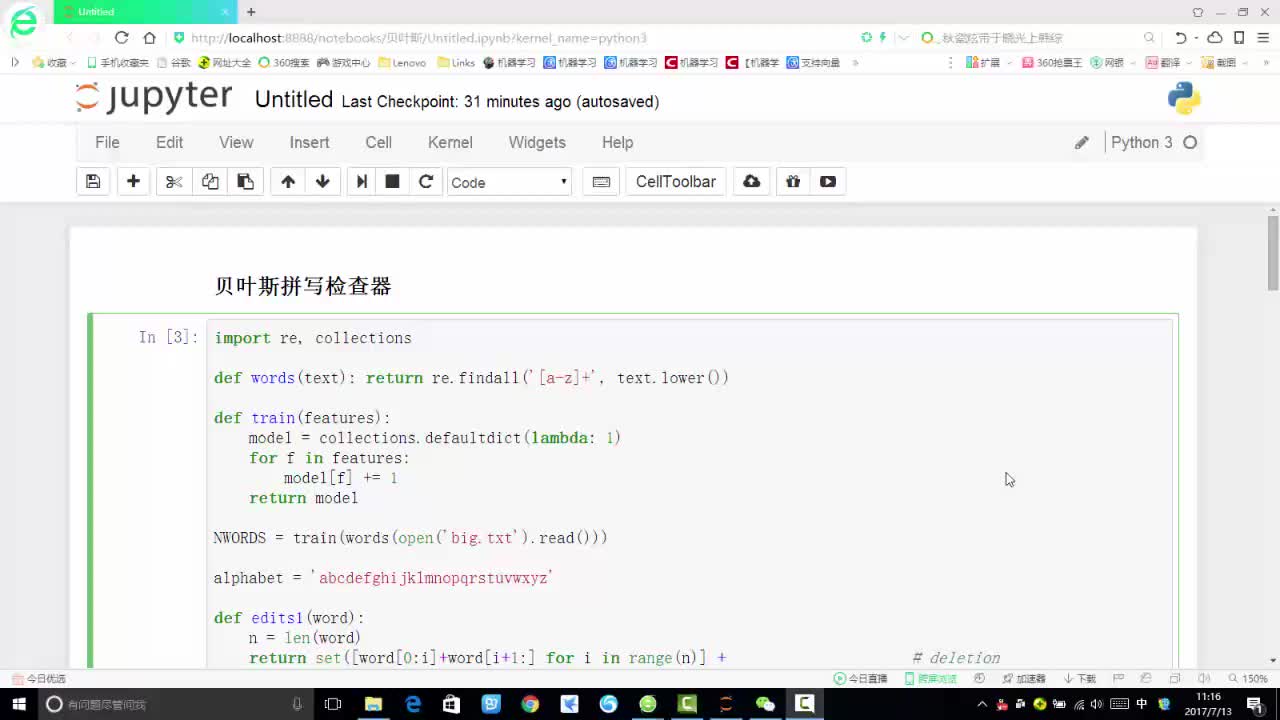Viewport: 1280px width, 720px height.
Task: Show hidden system tray icons chevron
Action: coord(981,704)
